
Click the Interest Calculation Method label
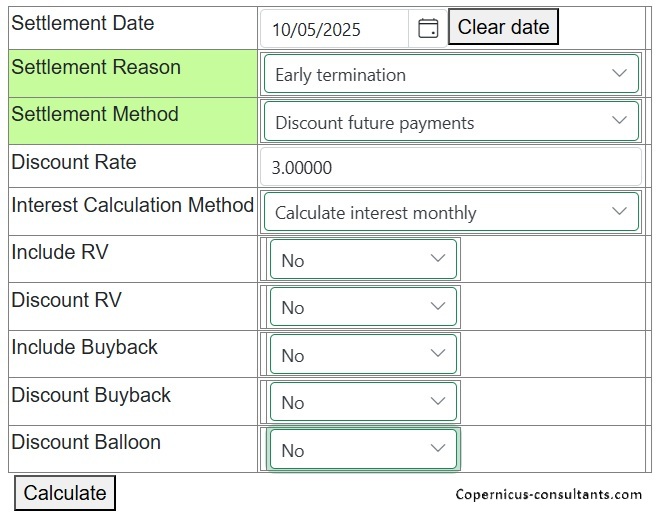132,206
